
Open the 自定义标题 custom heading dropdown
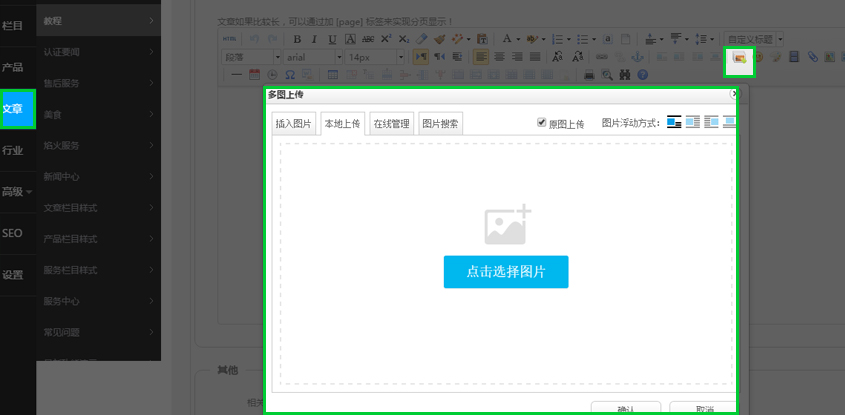753,39
